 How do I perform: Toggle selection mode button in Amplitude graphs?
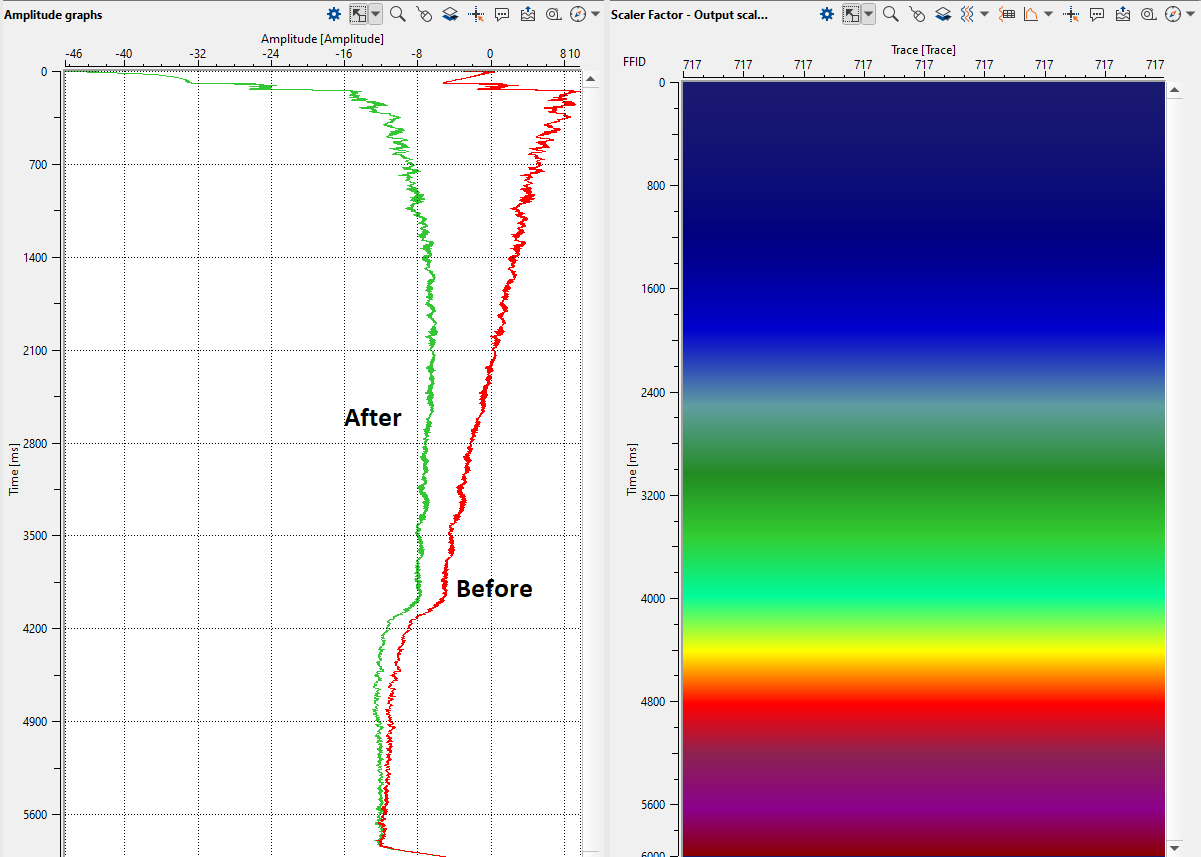tap(357, 14)
